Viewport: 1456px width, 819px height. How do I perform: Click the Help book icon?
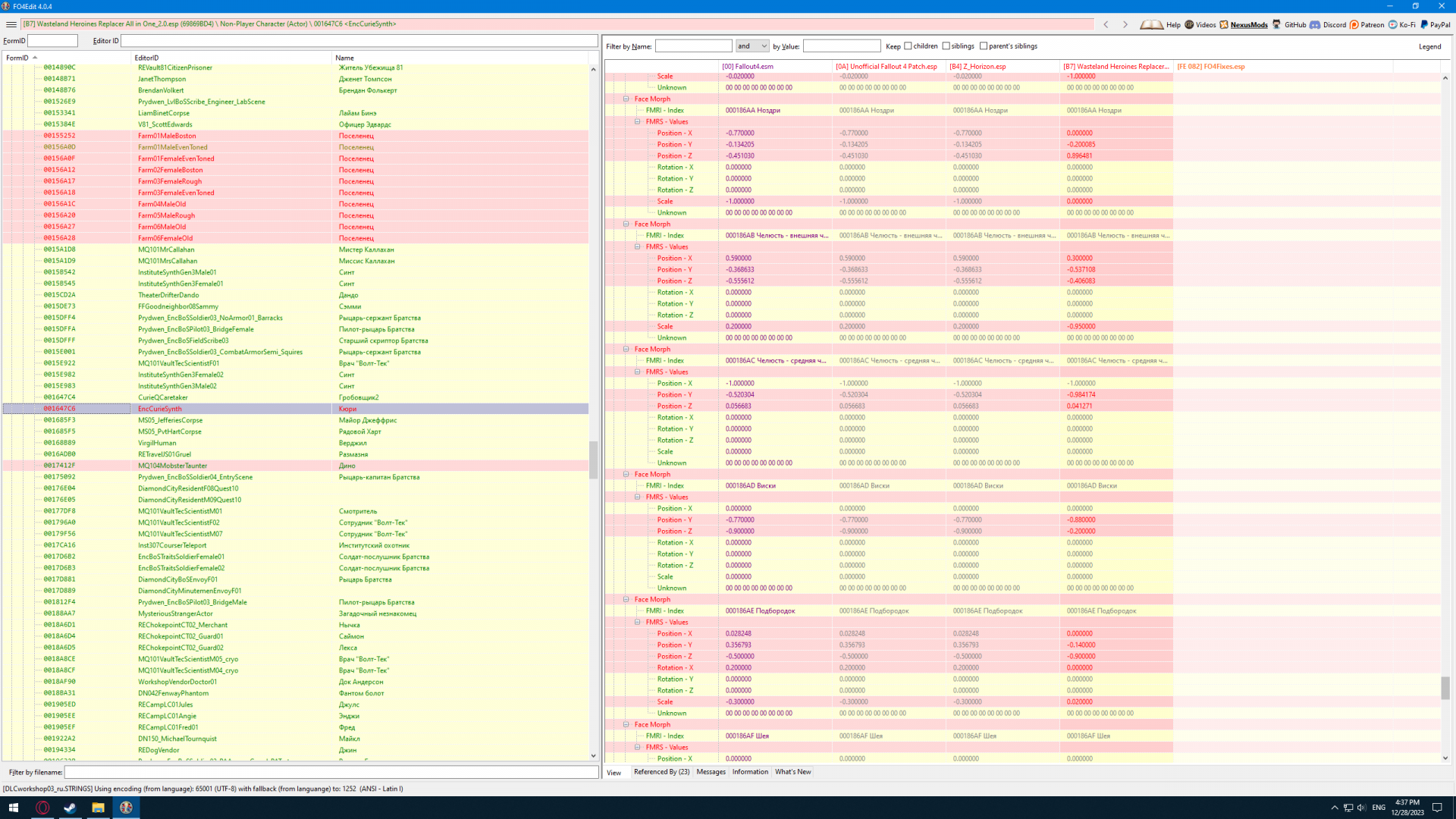1151,24
